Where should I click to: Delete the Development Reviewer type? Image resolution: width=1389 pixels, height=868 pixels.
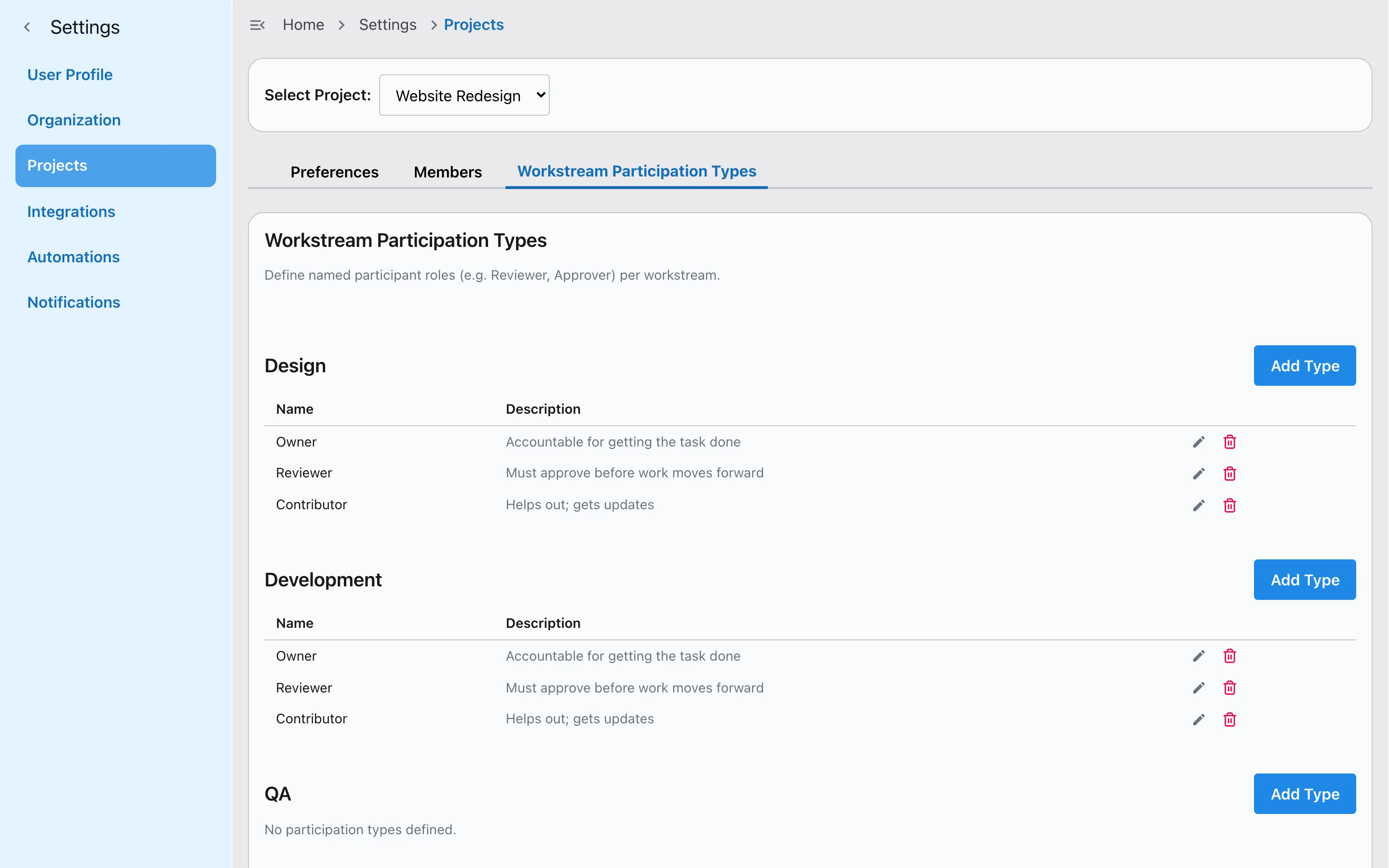[1229, 688]
